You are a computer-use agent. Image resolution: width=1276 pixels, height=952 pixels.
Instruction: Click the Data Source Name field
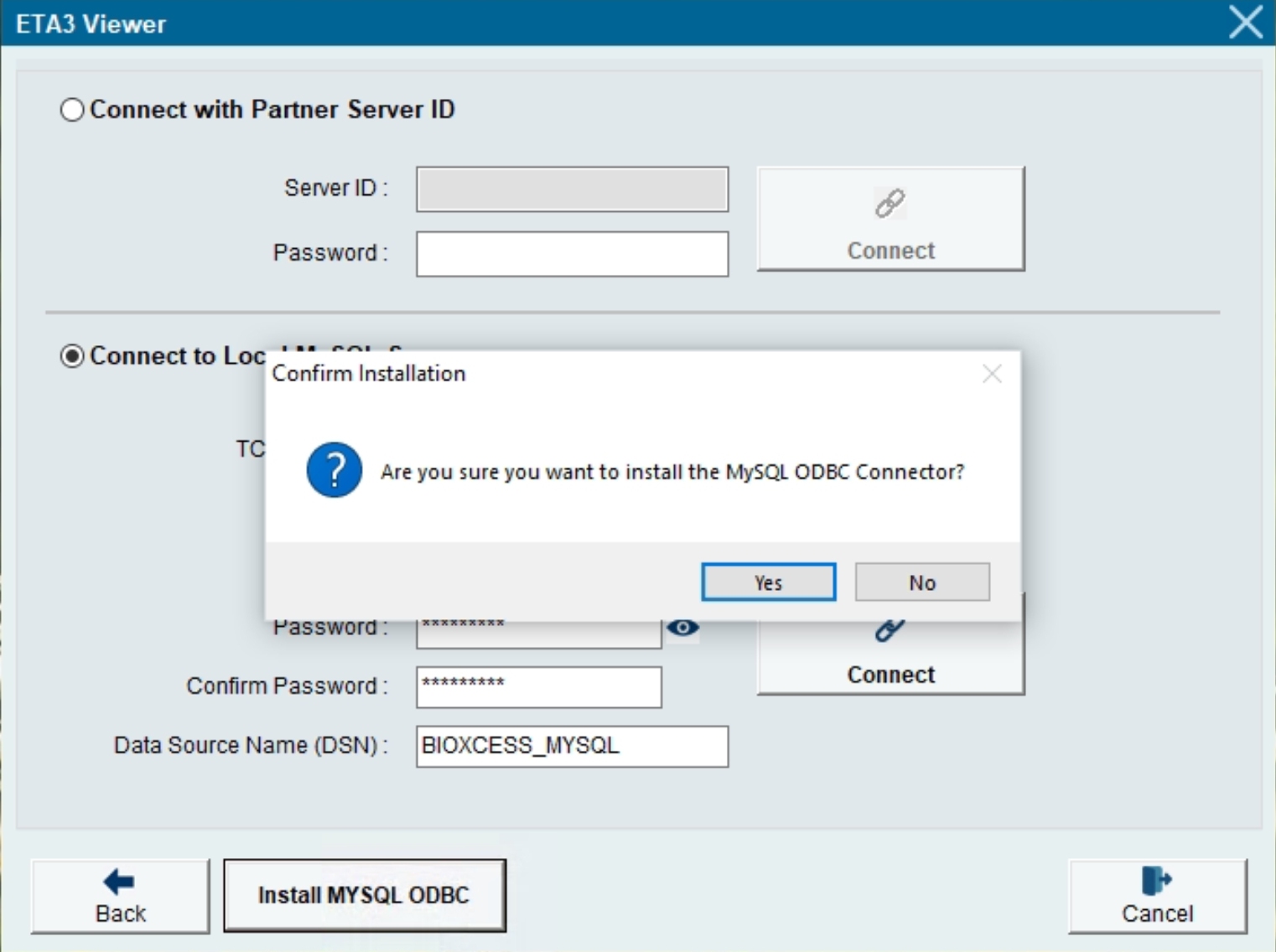572,746
